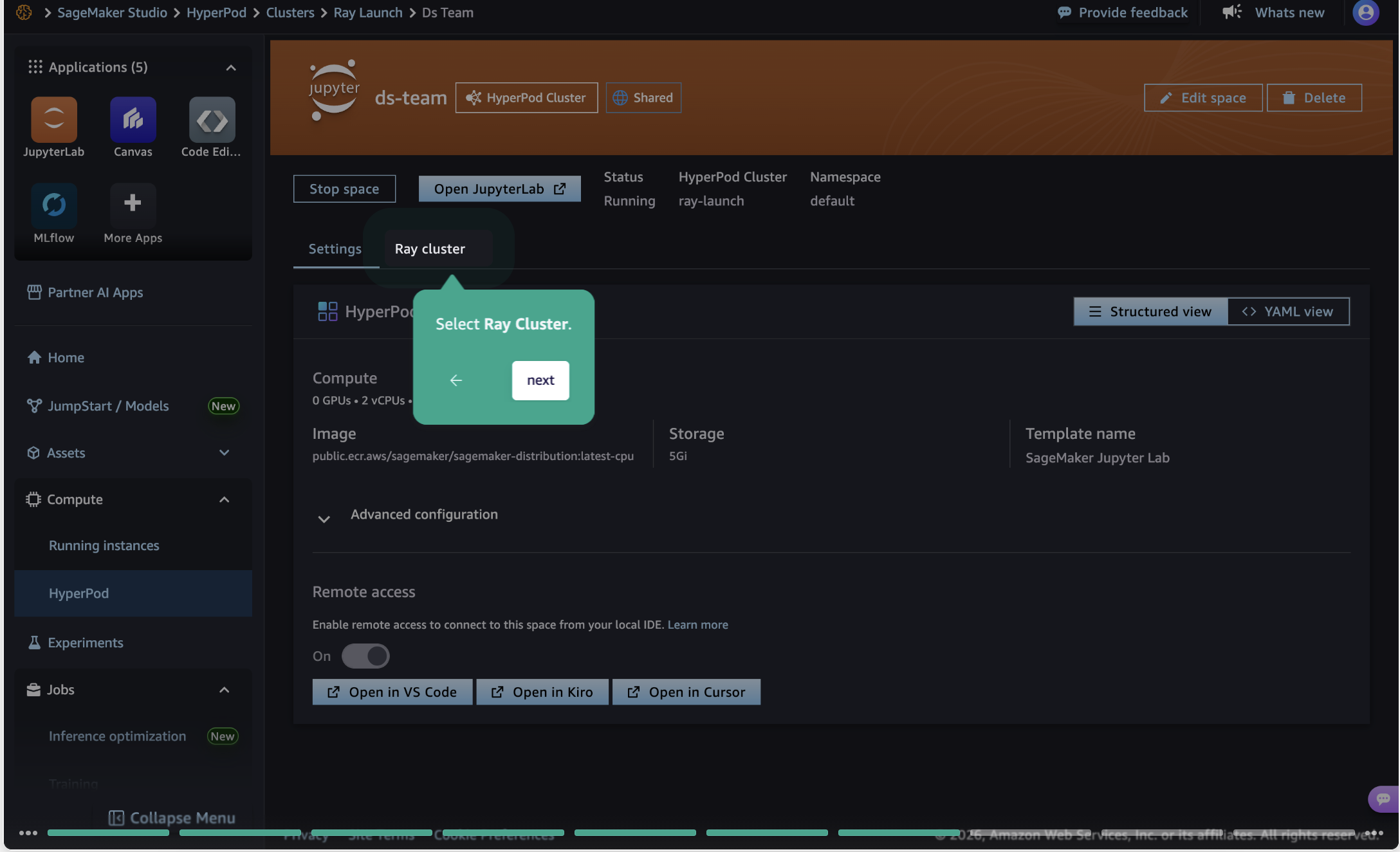1400x852 pixels.
Task: Click the Applications grid icon
Action: click(35, 67)
